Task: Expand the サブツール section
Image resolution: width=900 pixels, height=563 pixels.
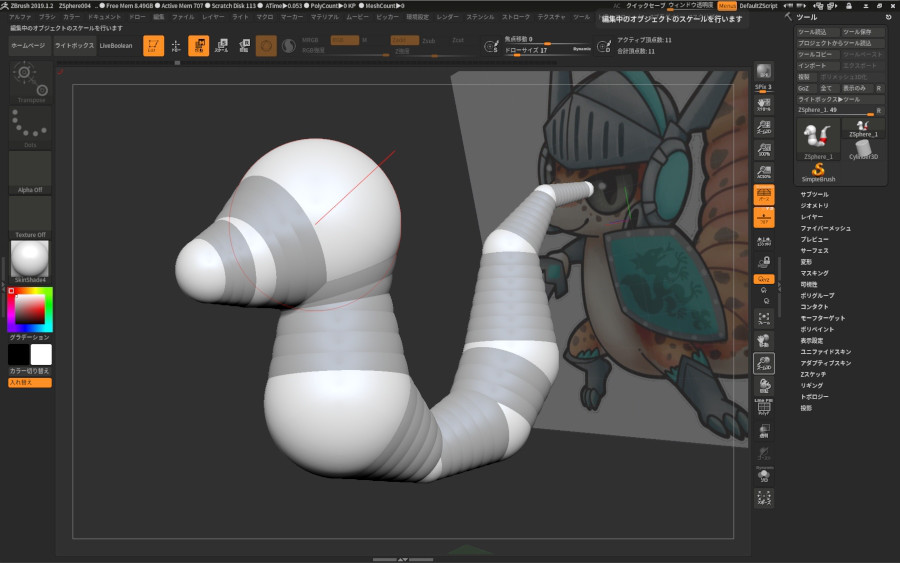Action: coord(814,195)
